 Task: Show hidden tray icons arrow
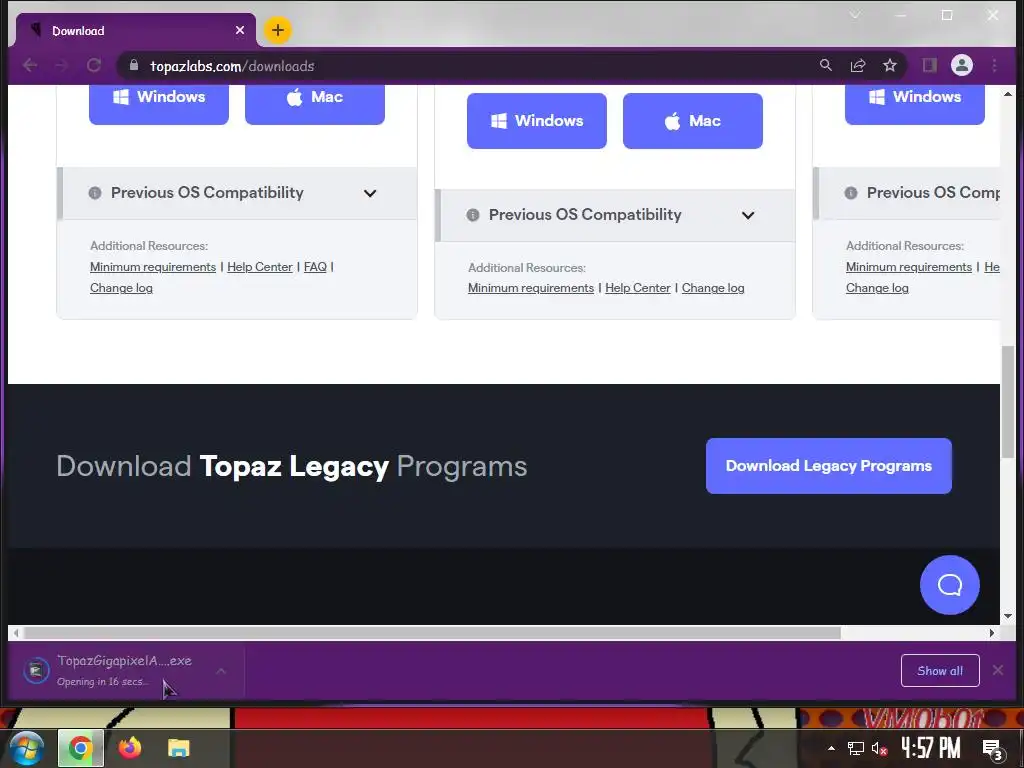click(x=831, y=748)
